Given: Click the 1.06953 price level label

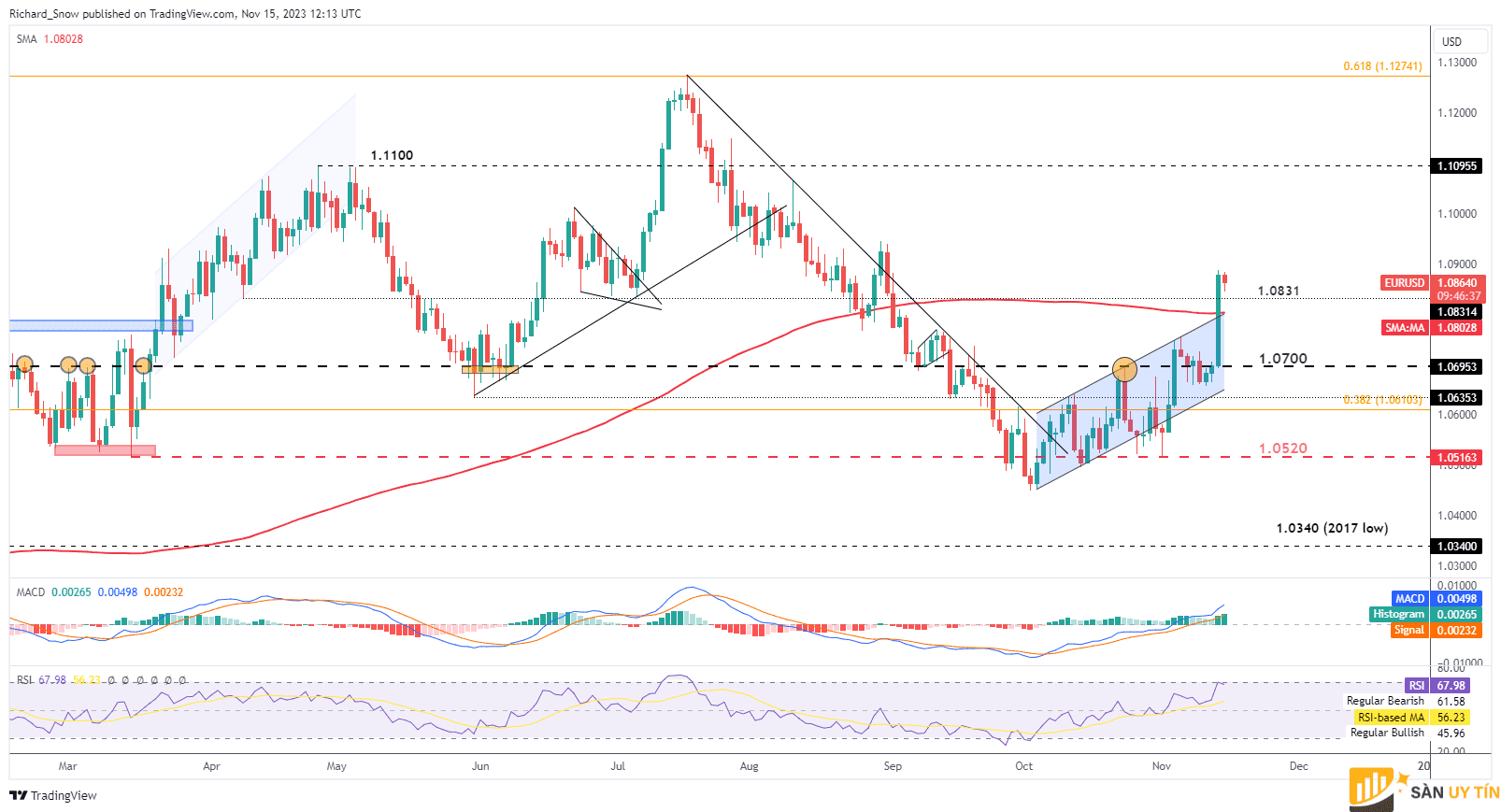Looking at the screenshot, I should click(1457, 367).
